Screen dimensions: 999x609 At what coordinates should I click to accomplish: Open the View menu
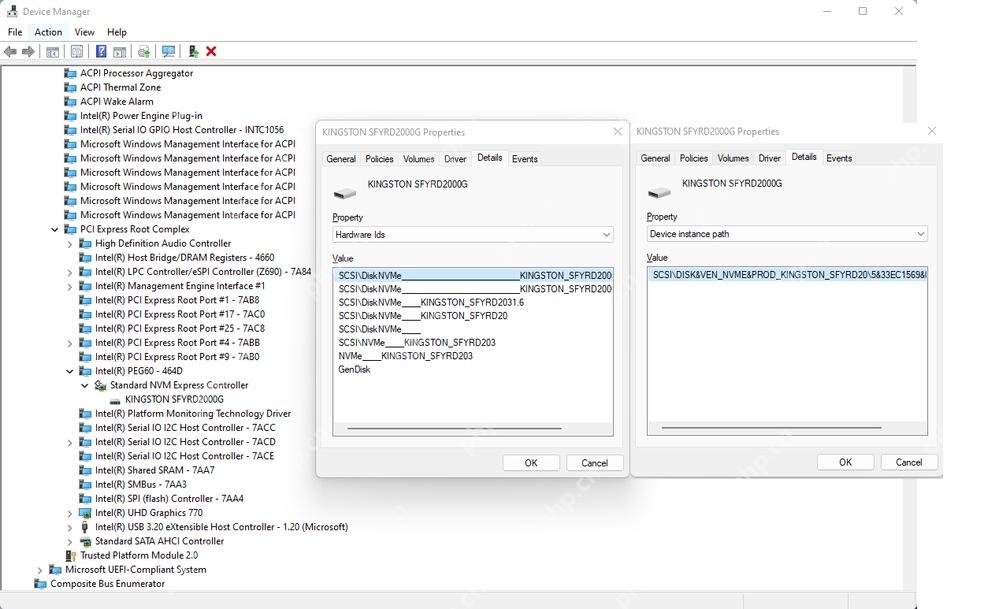tap(84, 32)
